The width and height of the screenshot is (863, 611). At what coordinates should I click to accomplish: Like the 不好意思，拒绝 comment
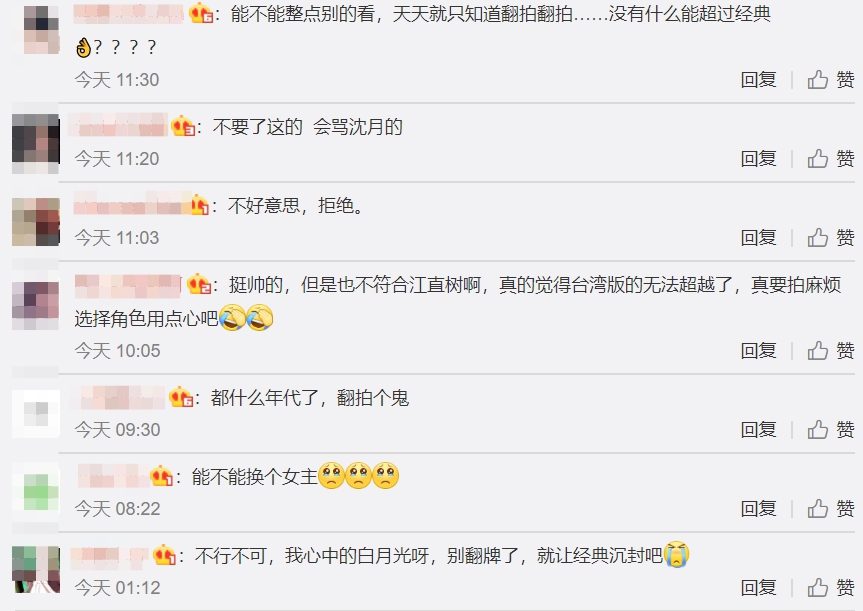831,238
